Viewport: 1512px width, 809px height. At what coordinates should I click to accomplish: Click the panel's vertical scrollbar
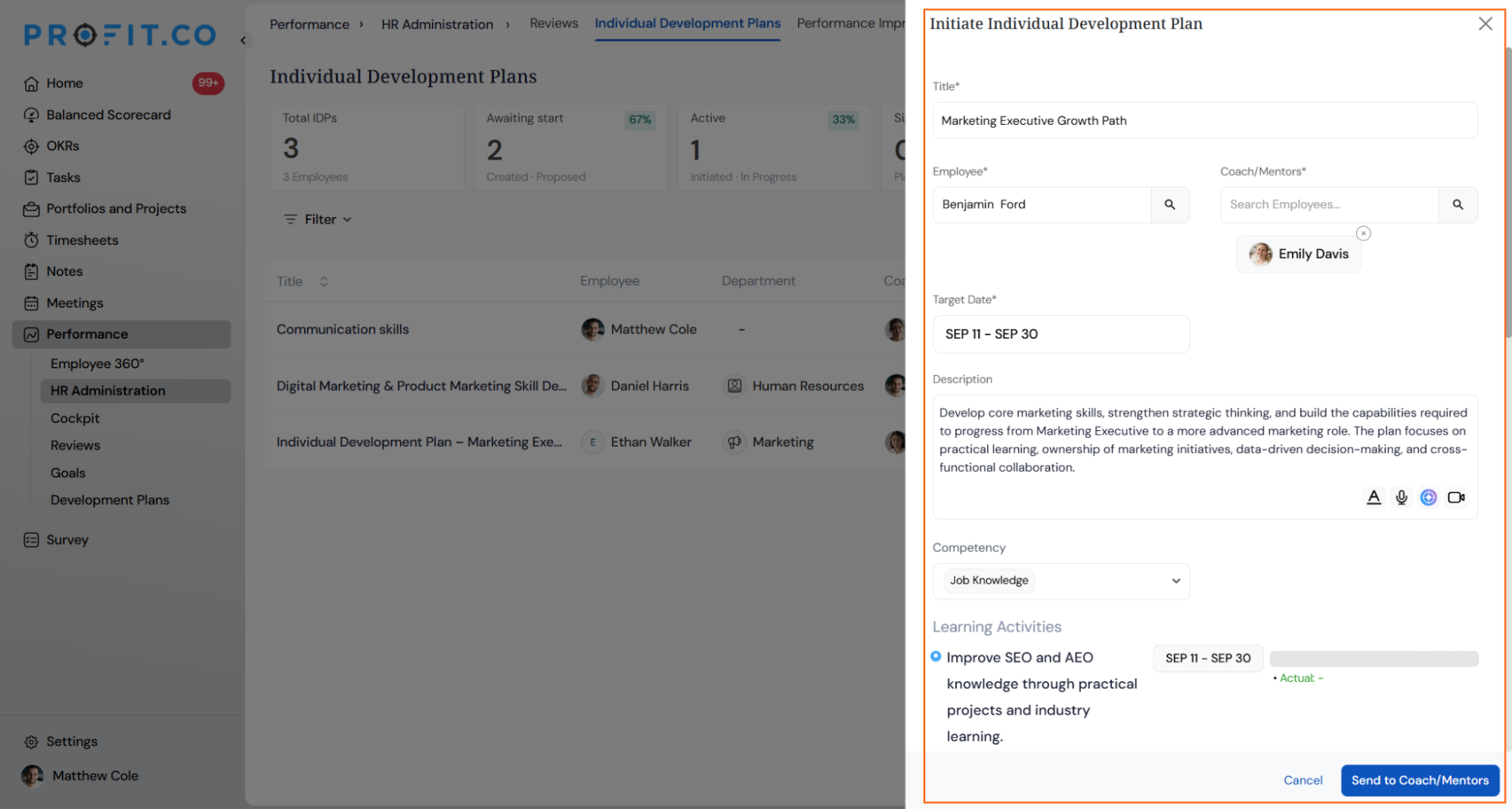tap(1507, 193)
